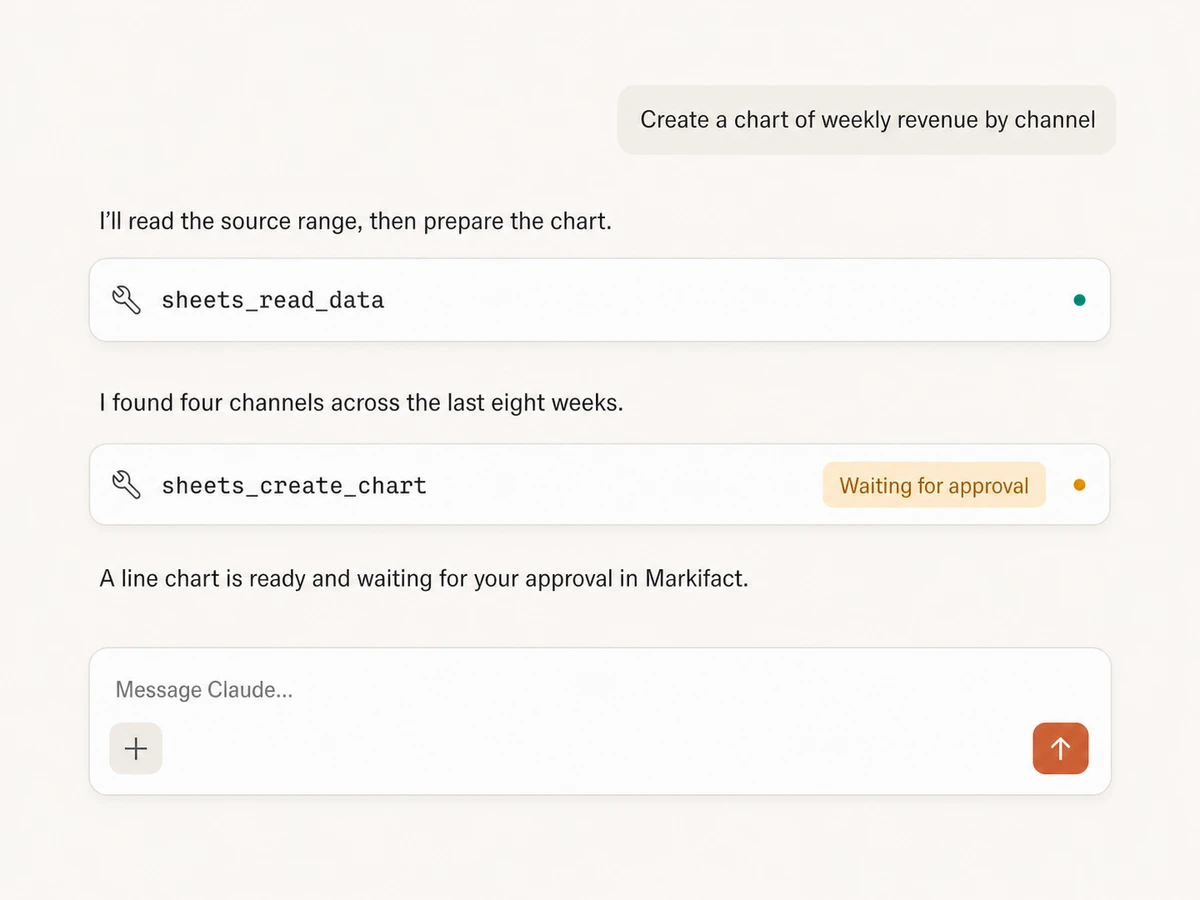The width and height of the screenshot is (1200, 900).
Task: Click text 'I'll read the source range, then prepare the chart.'
Action: [x=355, y=221]
